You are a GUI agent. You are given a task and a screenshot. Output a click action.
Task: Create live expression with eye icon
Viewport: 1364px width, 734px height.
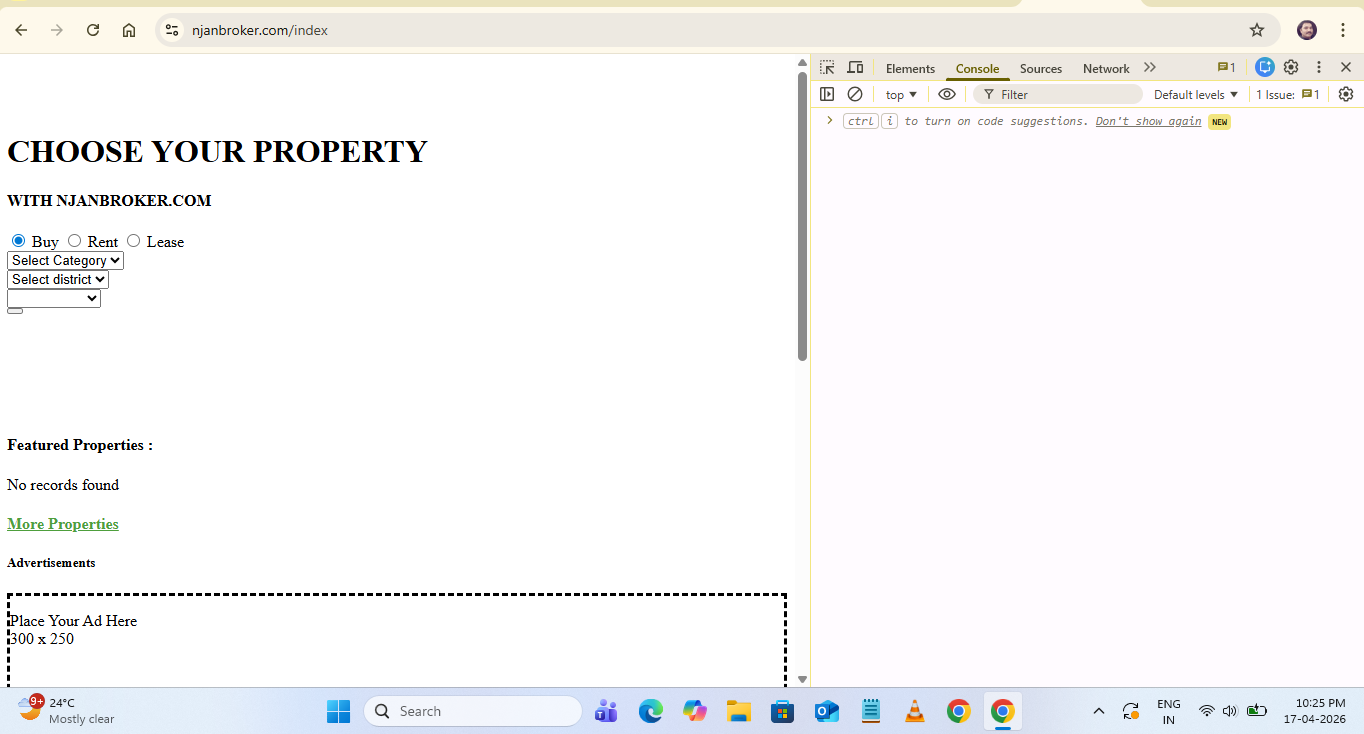pyautogui.click(x=947, y=94)
